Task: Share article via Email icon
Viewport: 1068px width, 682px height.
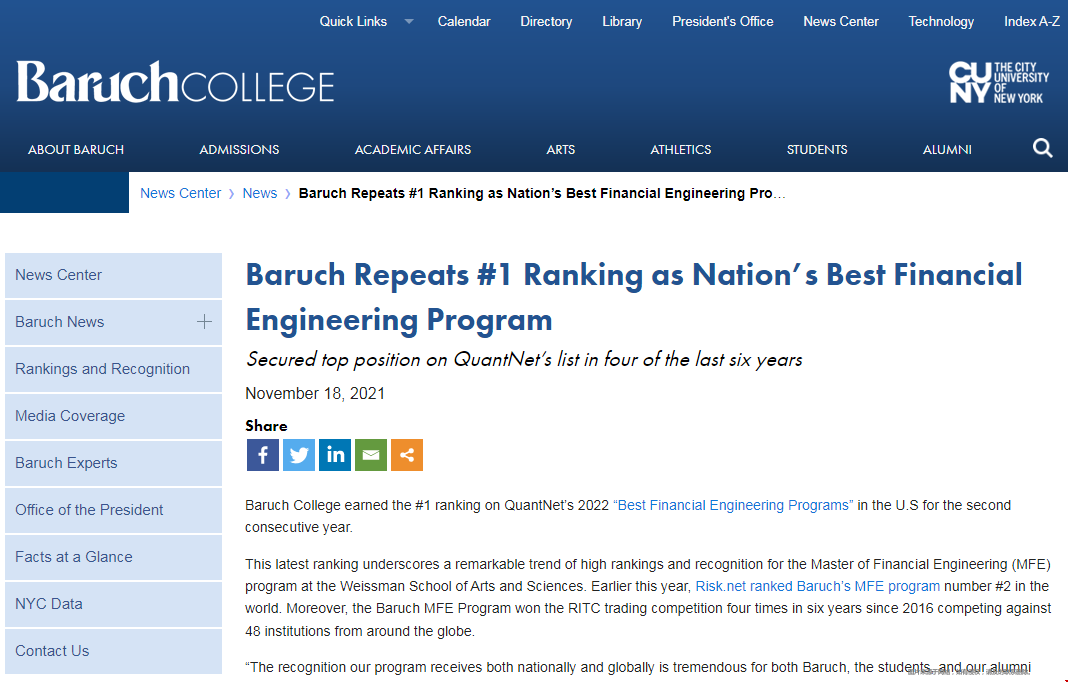Action: coord(371,454)
